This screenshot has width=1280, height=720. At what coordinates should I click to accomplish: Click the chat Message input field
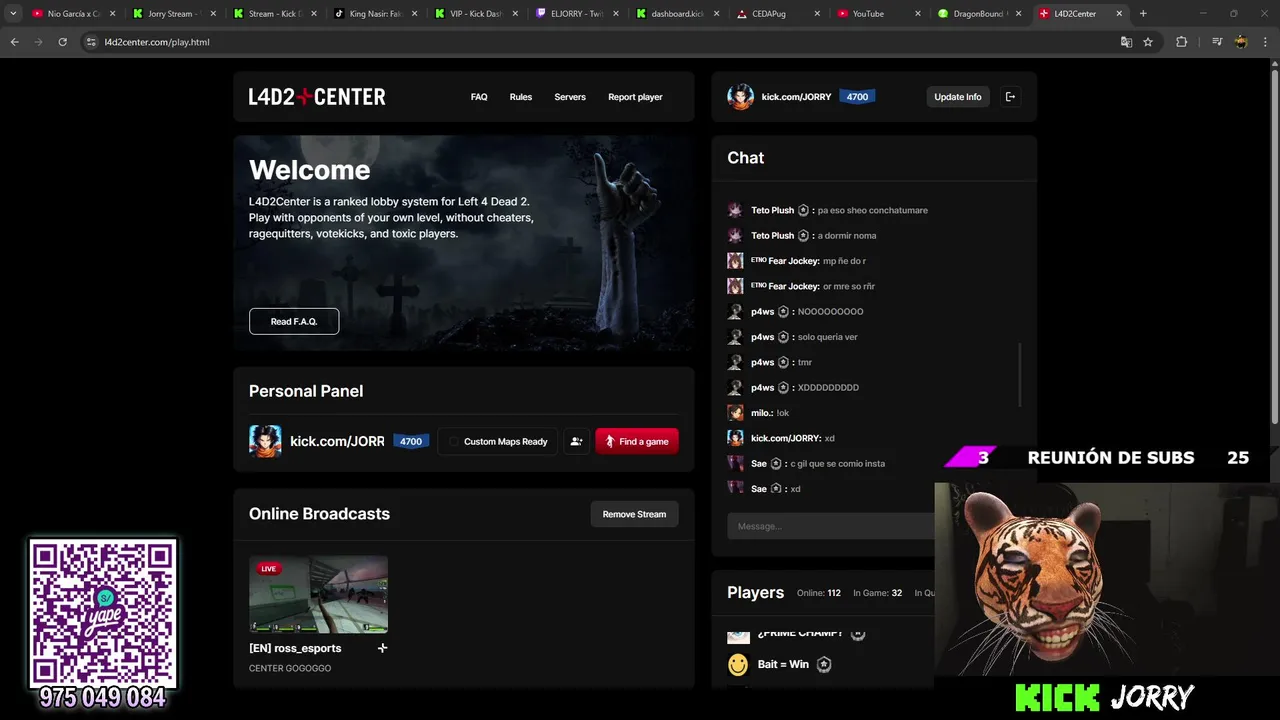[x=830, y=526]
